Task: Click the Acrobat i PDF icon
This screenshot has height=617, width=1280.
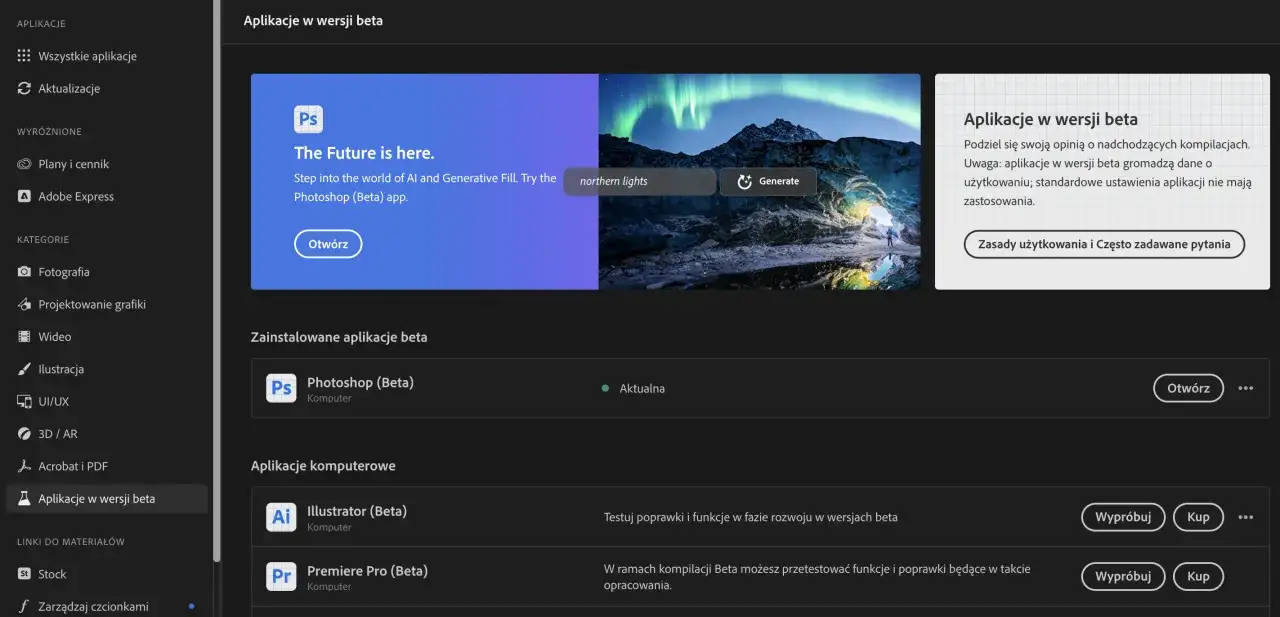Action: pyautogui.click(x=24, y=467)
